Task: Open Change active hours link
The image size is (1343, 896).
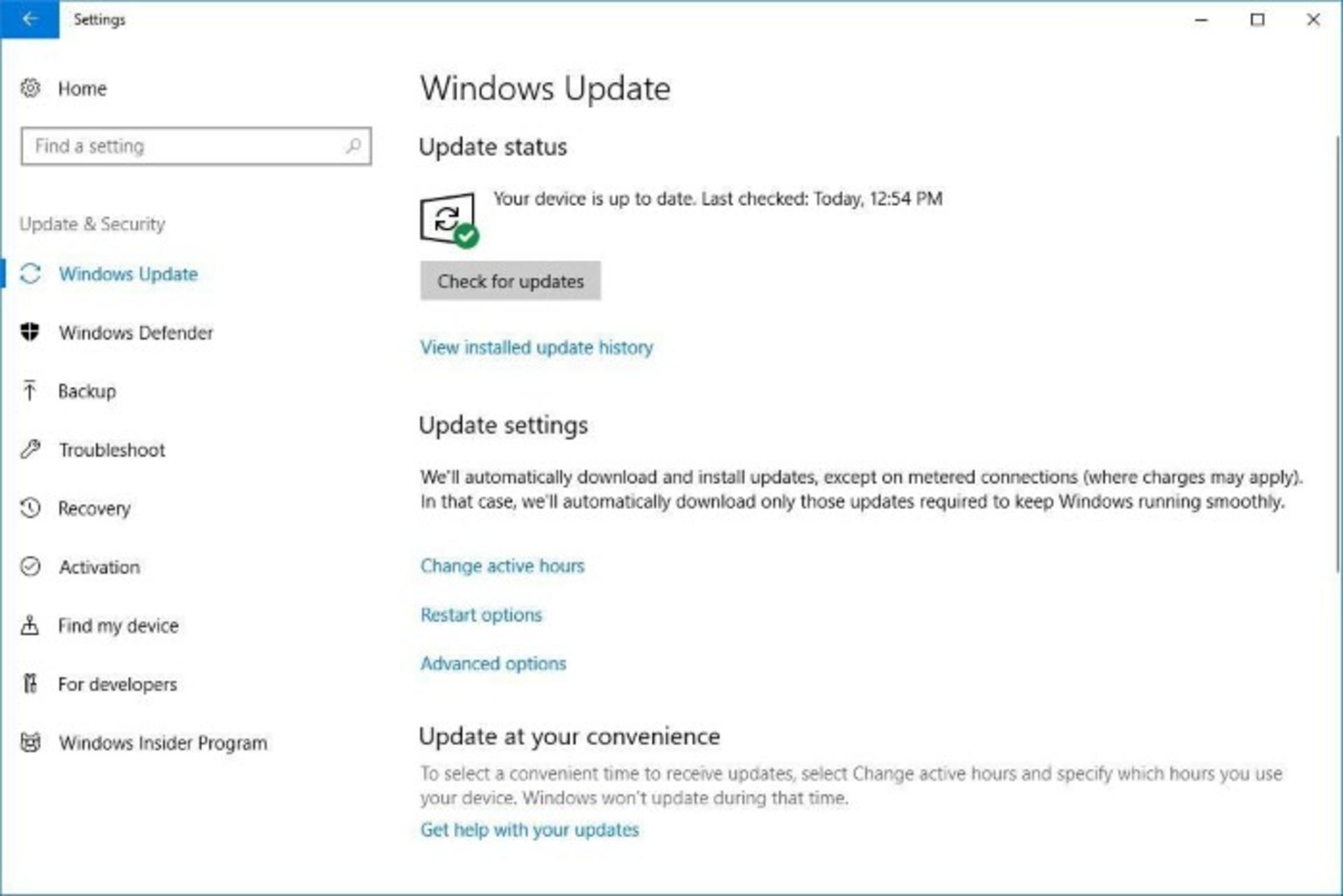Action: click(502, 565)
